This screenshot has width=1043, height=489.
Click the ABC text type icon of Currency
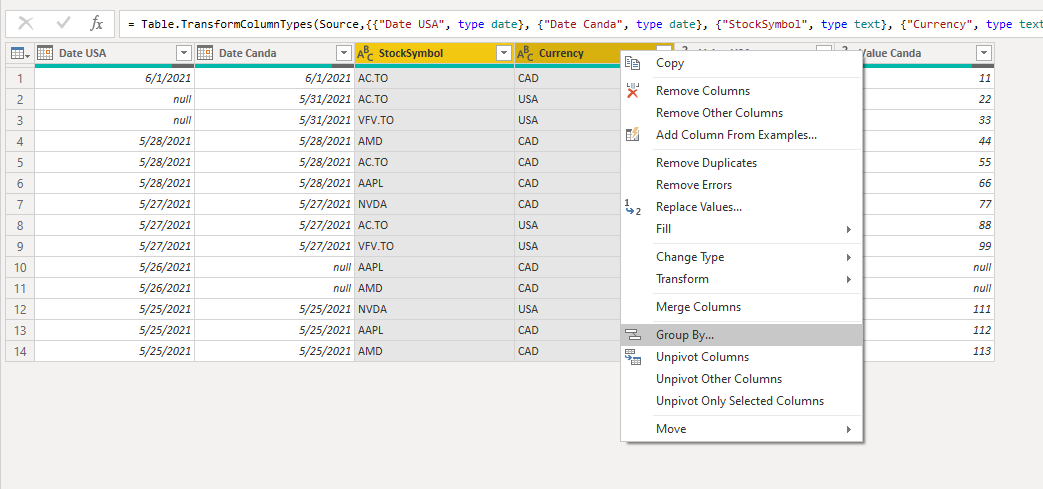coord(525,53)
